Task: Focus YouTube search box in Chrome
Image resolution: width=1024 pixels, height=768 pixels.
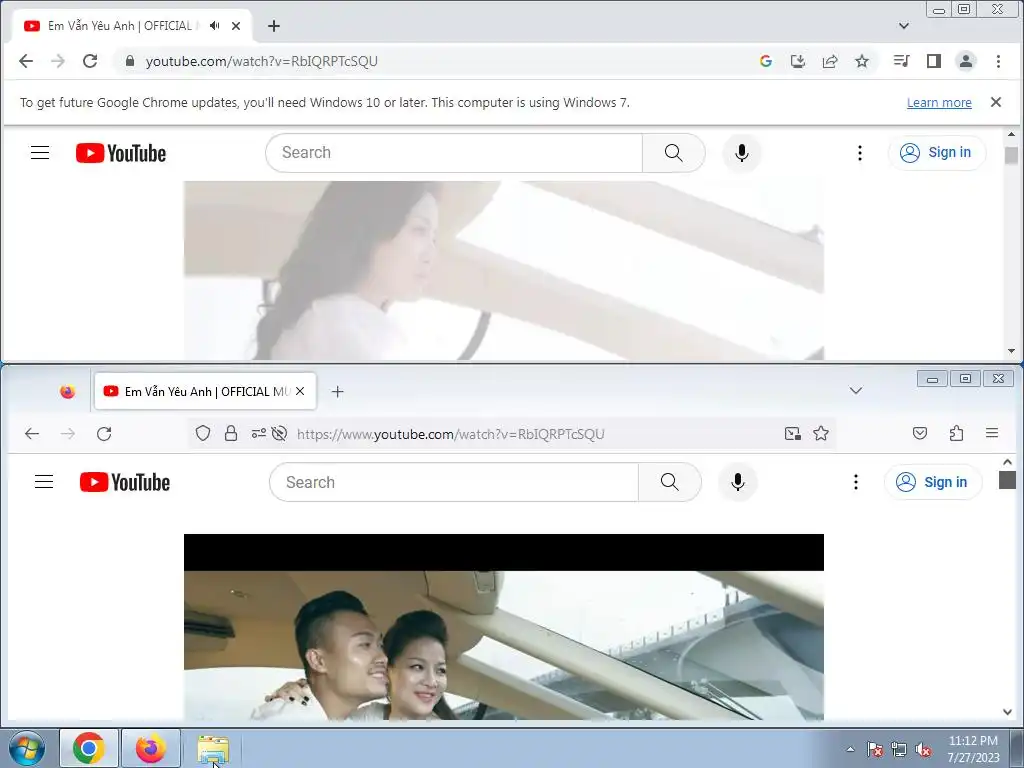Action: coord(454,153)
